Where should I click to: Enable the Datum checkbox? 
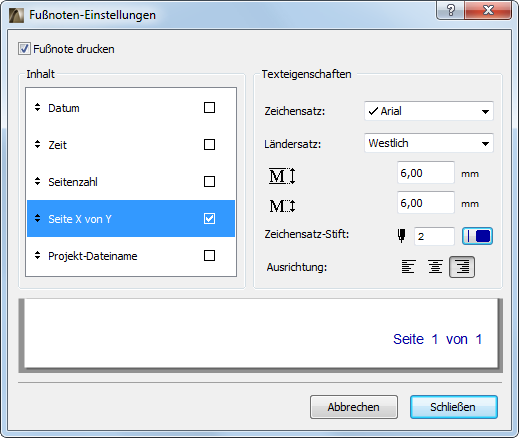[209, 108]
